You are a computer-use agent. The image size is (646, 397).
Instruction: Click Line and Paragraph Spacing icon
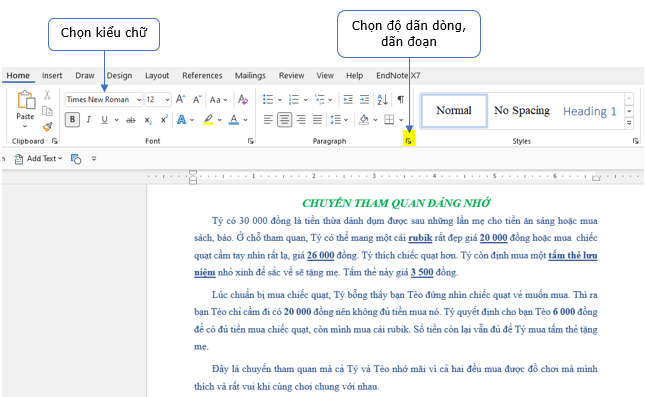click(x=335, y=120)
